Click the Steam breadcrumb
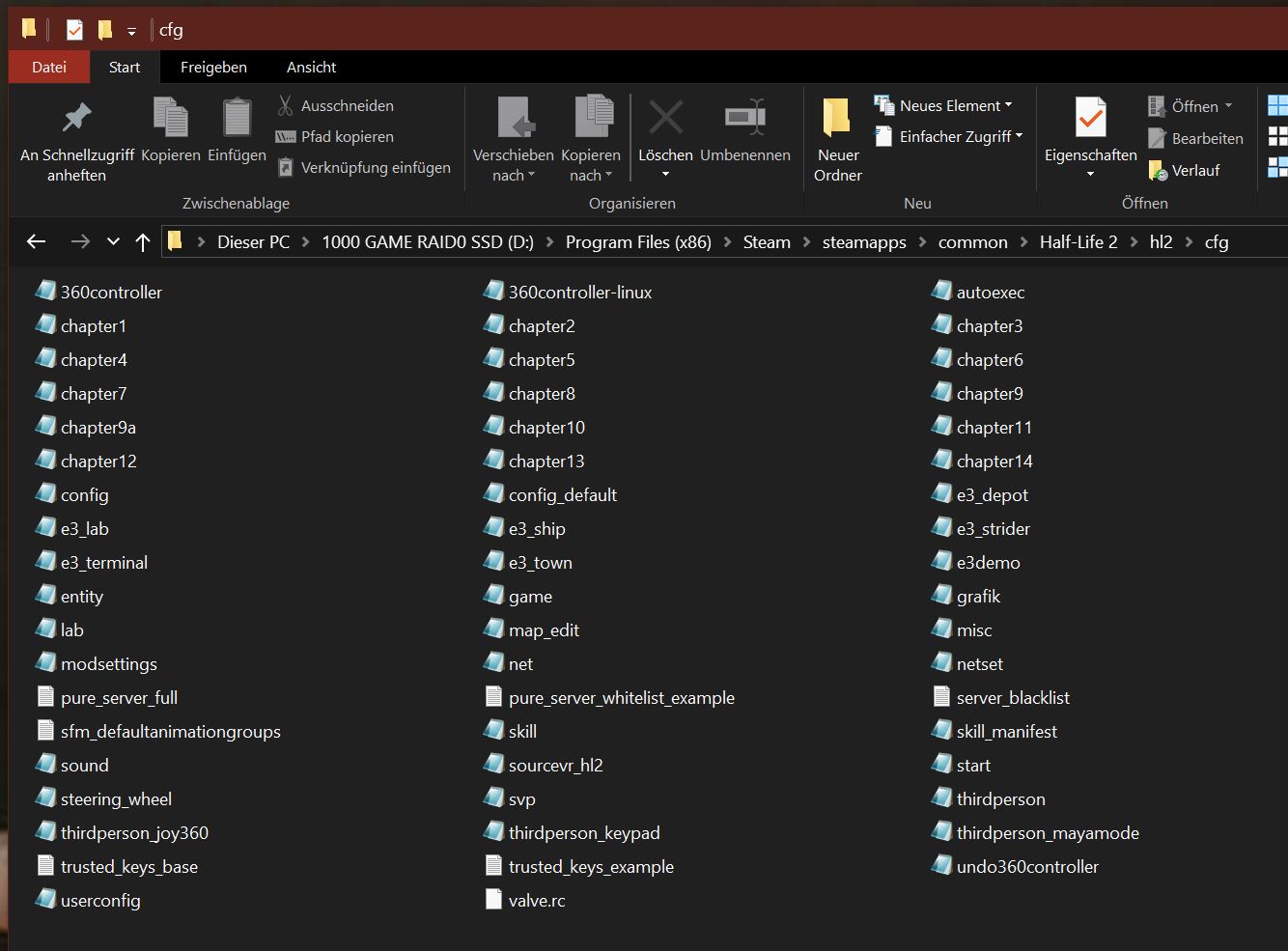1288x951 pixels. click(x=767, y=242)
